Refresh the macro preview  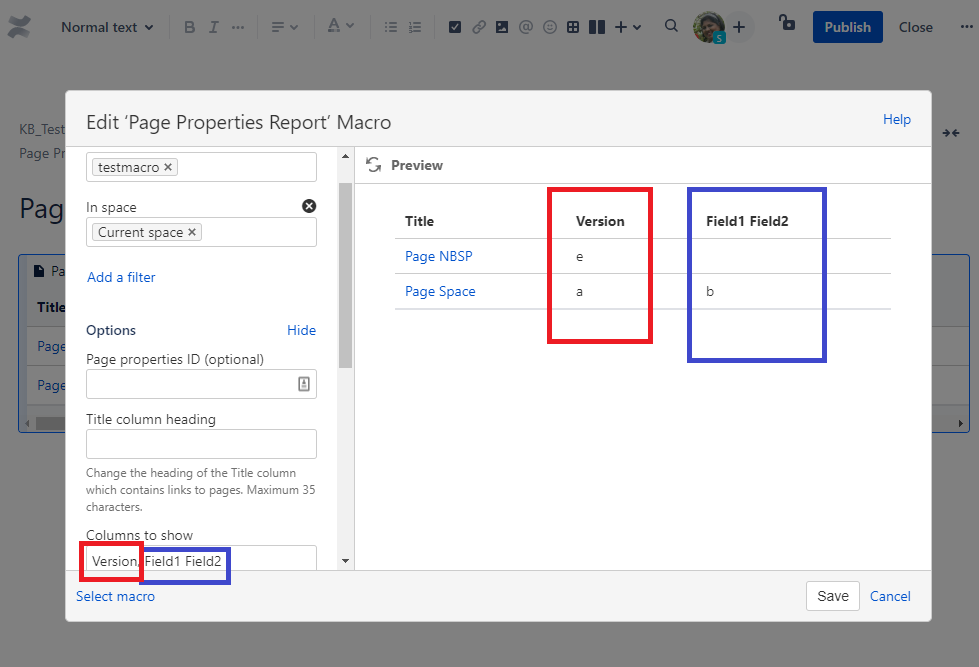click(x=373, y=165)
